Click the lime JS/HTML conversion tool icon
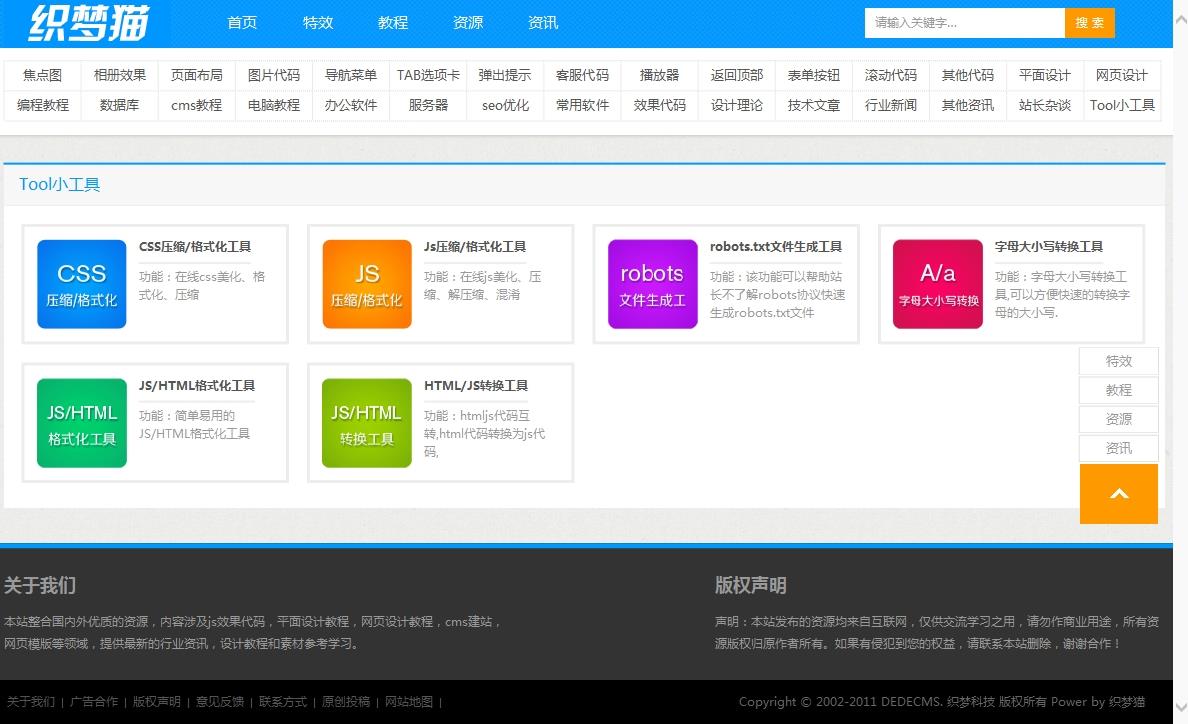This screenshot has height=724, width=1188. pyautogui.click(x=367, y=423)
